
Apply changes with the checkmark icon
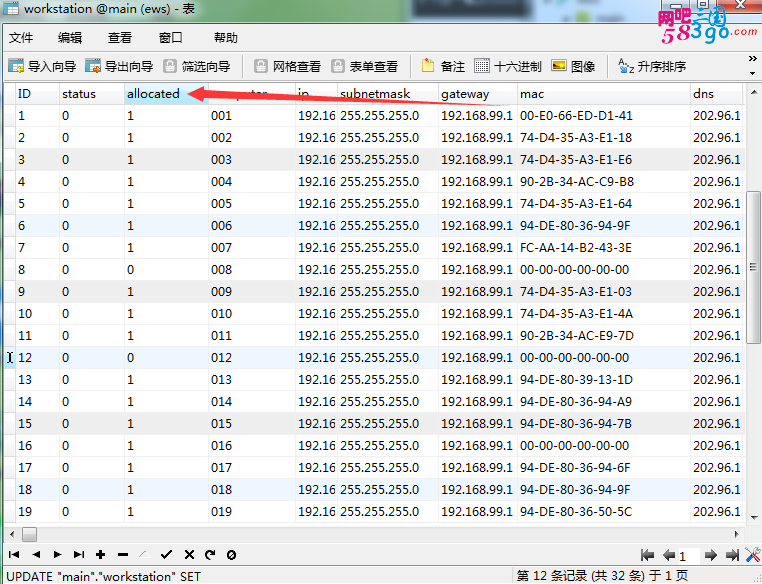(166, 554)
